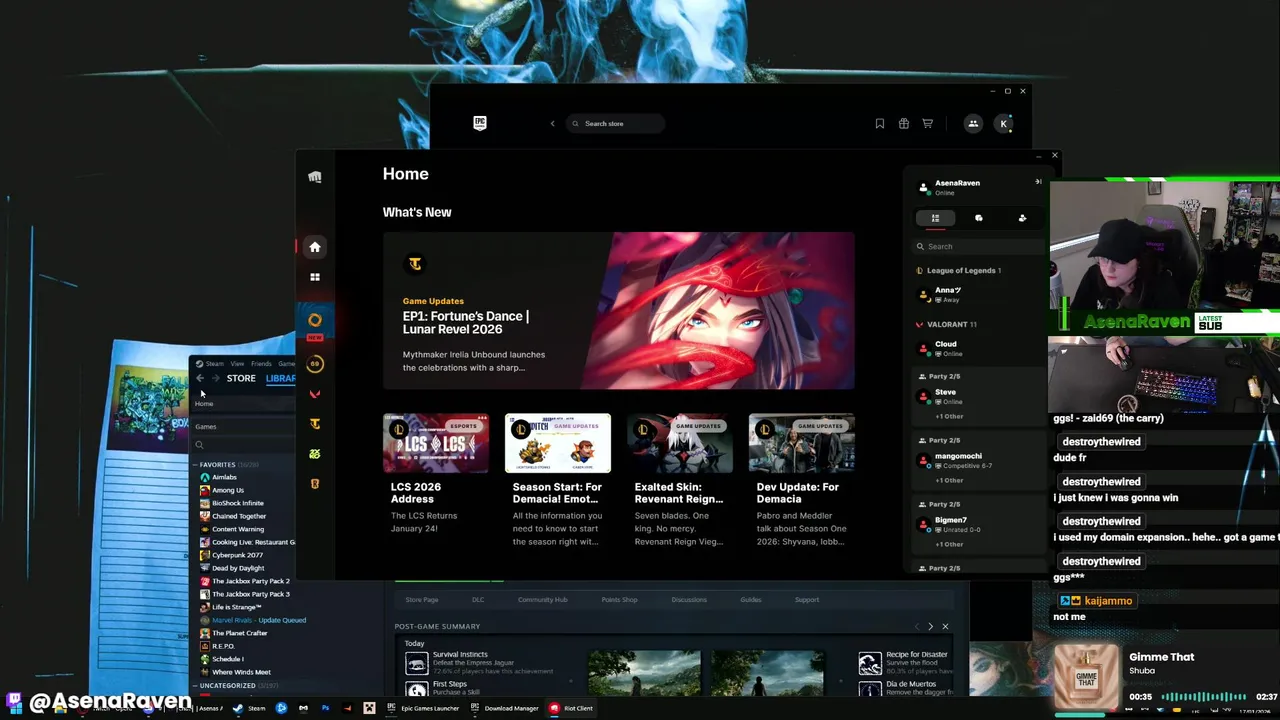Image resolution: width=1280 pixels, height=720 pixels.
Task: Open the grid library icon in Riot sidebar
Action: [x=315, y=277]
